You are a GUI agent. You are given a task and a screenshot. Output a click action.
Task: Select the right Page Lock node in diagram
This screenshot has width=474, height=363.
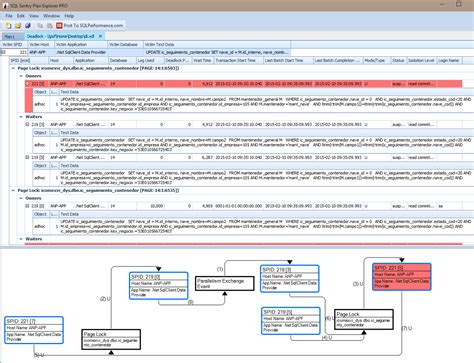[x=364, y=319]
